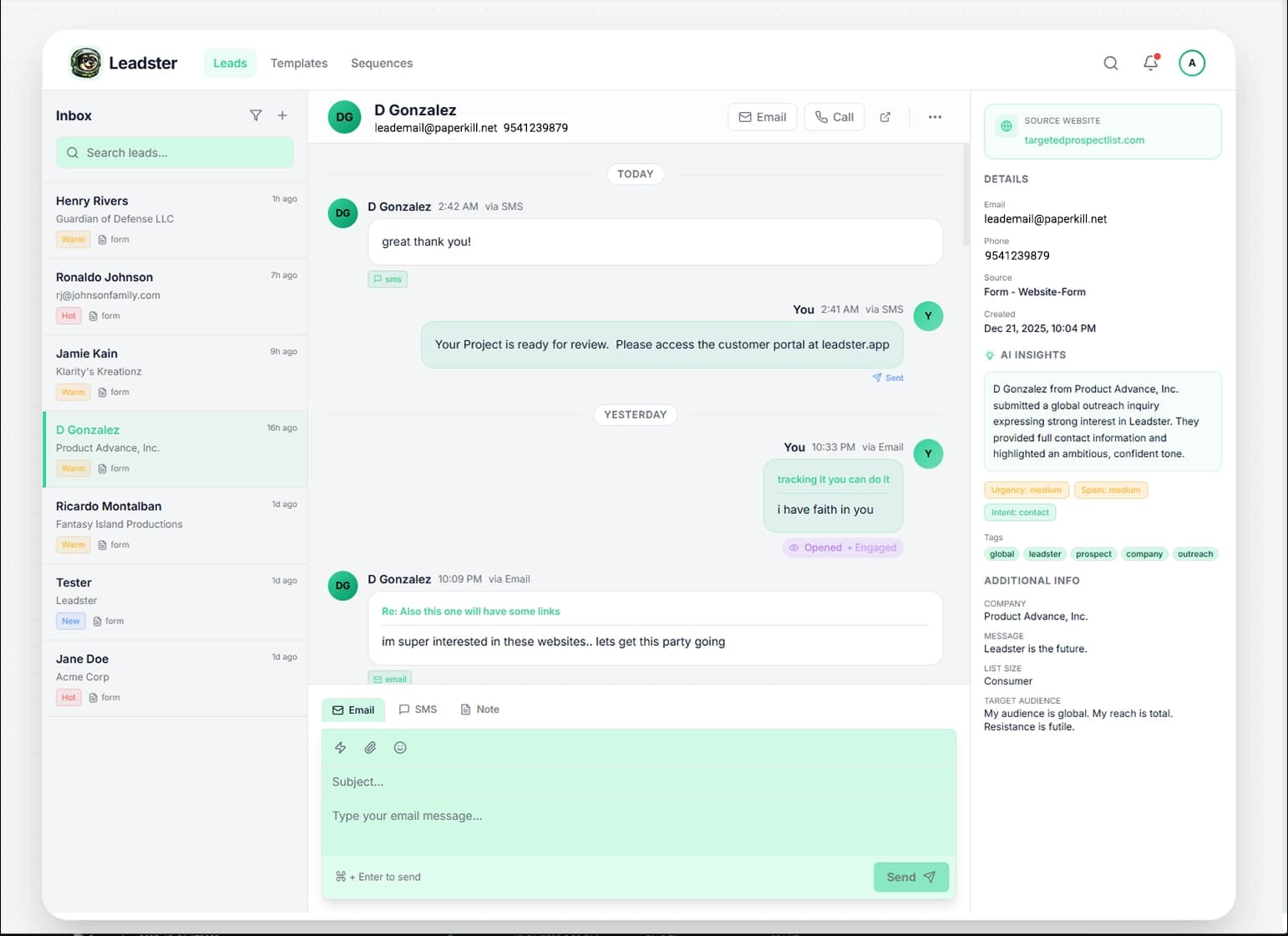This screenshot has height=936, width=1288.
Task: Filter the inbox leads
Action: (x=256, y=115)
